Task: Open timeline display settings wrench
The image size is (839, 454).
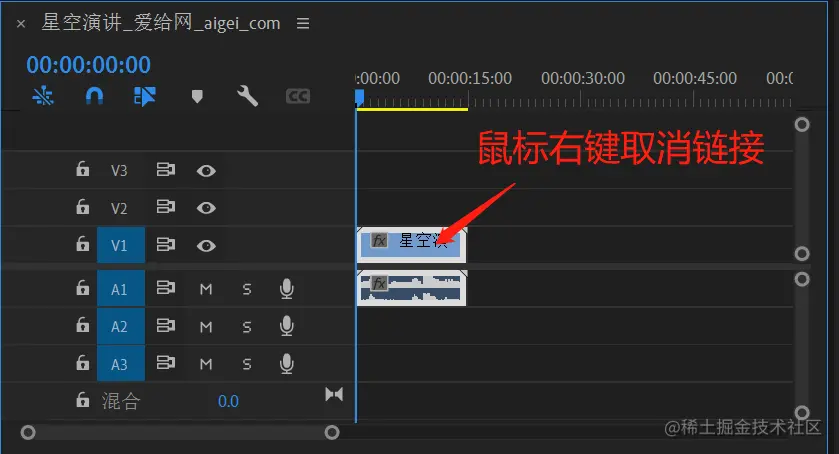Action: [247, 96]
